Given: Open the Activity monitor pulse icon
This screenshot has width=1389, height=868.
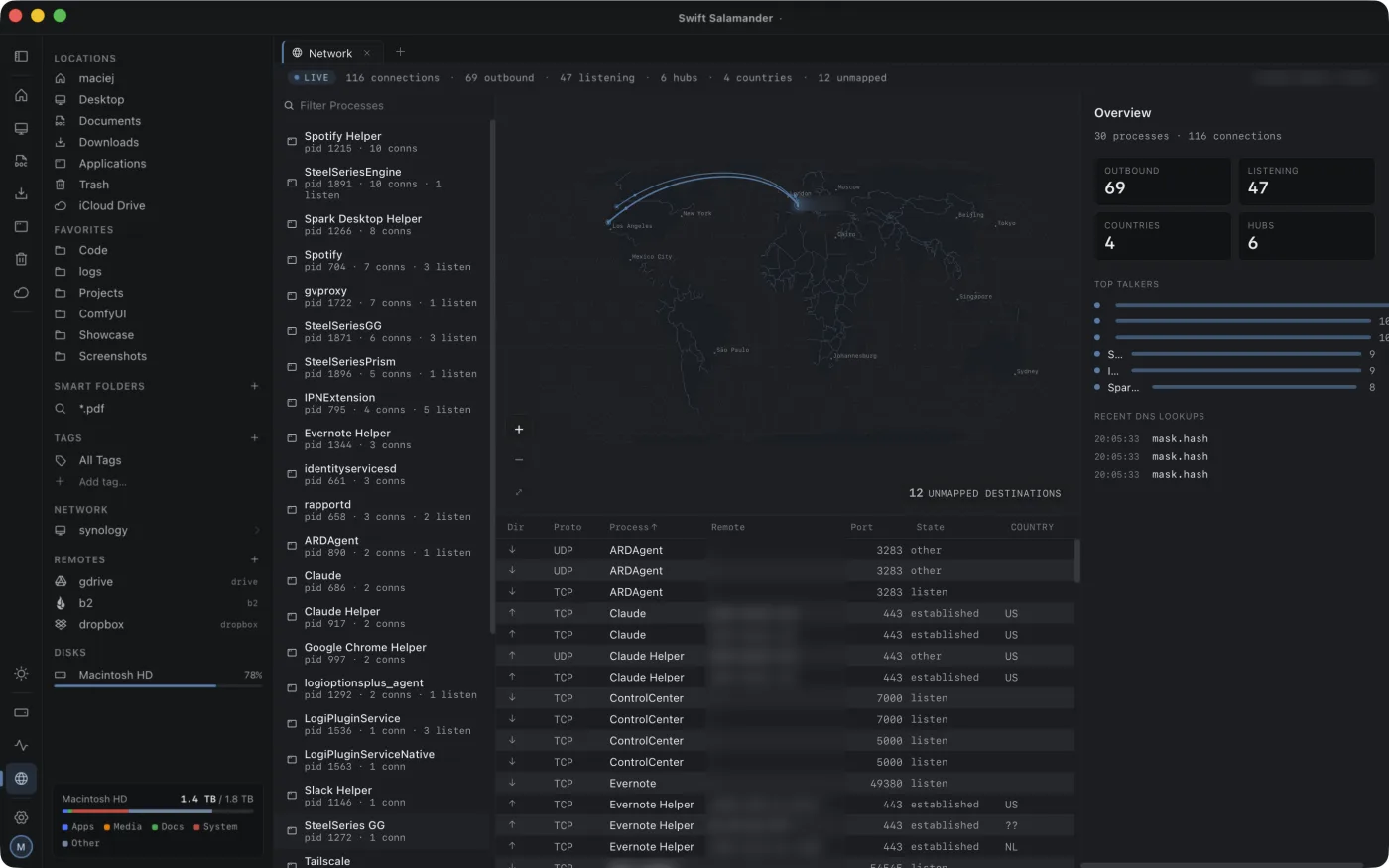Looking at the screenshot, I should tap(21, 745).
